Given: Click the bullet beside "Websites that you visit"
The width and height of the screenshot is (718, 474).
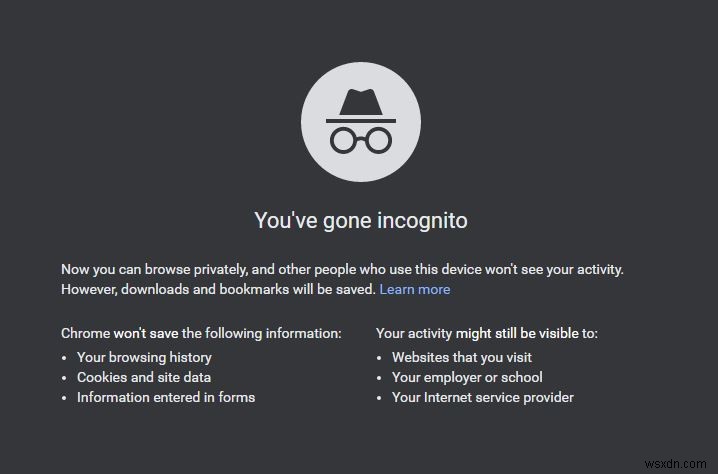Looking at the screenshot, I should click(x=380, y=358).
